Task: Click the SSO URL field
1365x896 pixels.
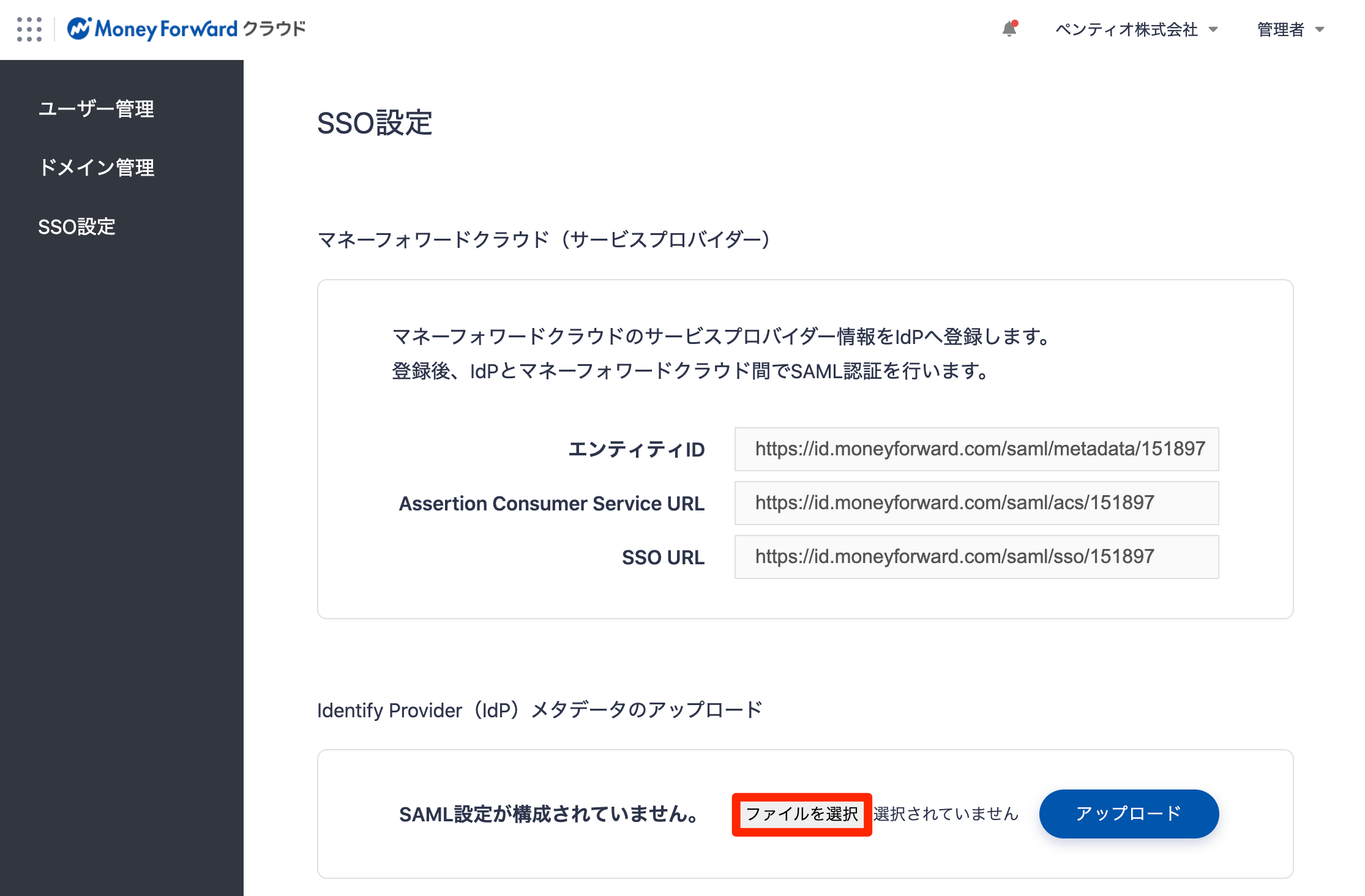Action: coord(976,557)
